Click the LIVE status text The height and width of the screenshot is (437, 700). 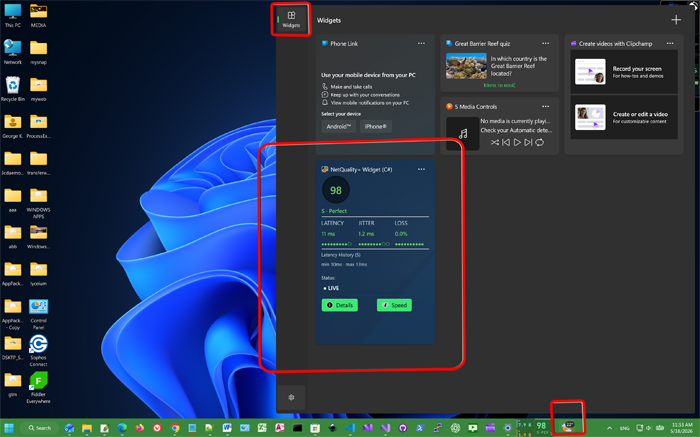pyautogui.click(x=331, y=288)
